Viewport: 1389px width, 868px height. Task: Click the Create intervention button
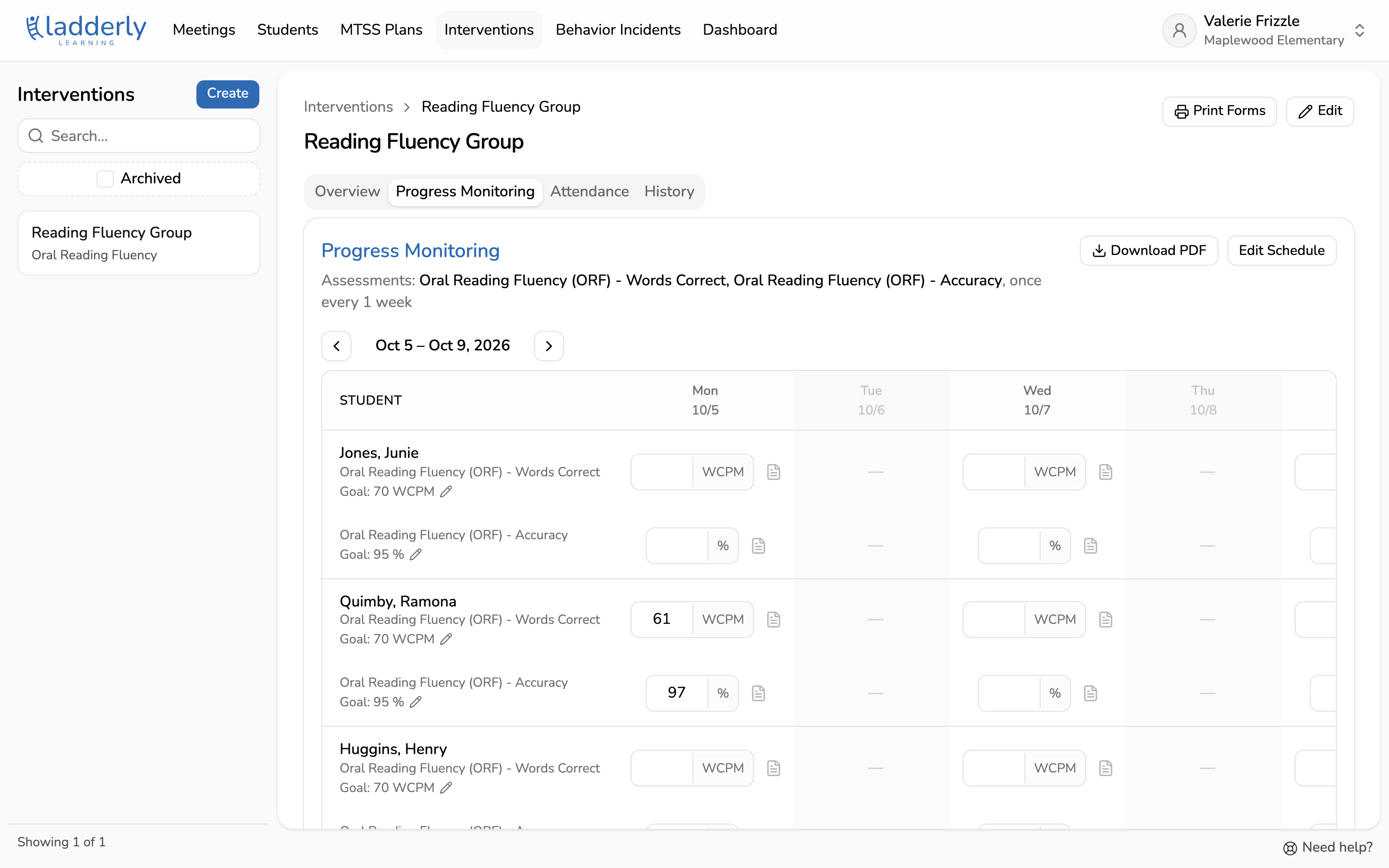click(x=227, y=94)
